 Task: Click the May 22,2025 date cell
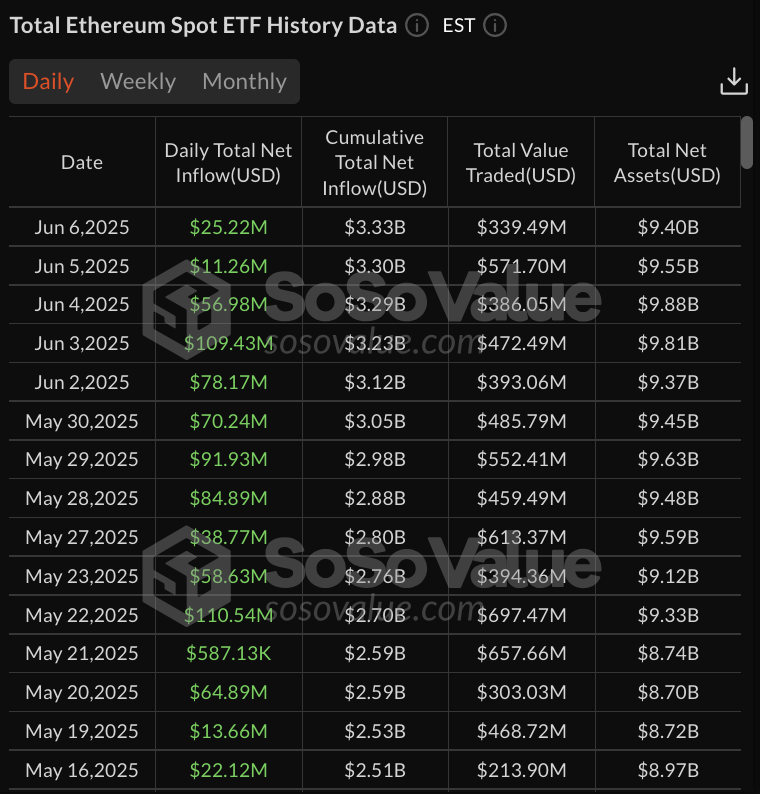pyautogui.click(x=82, y=615)
